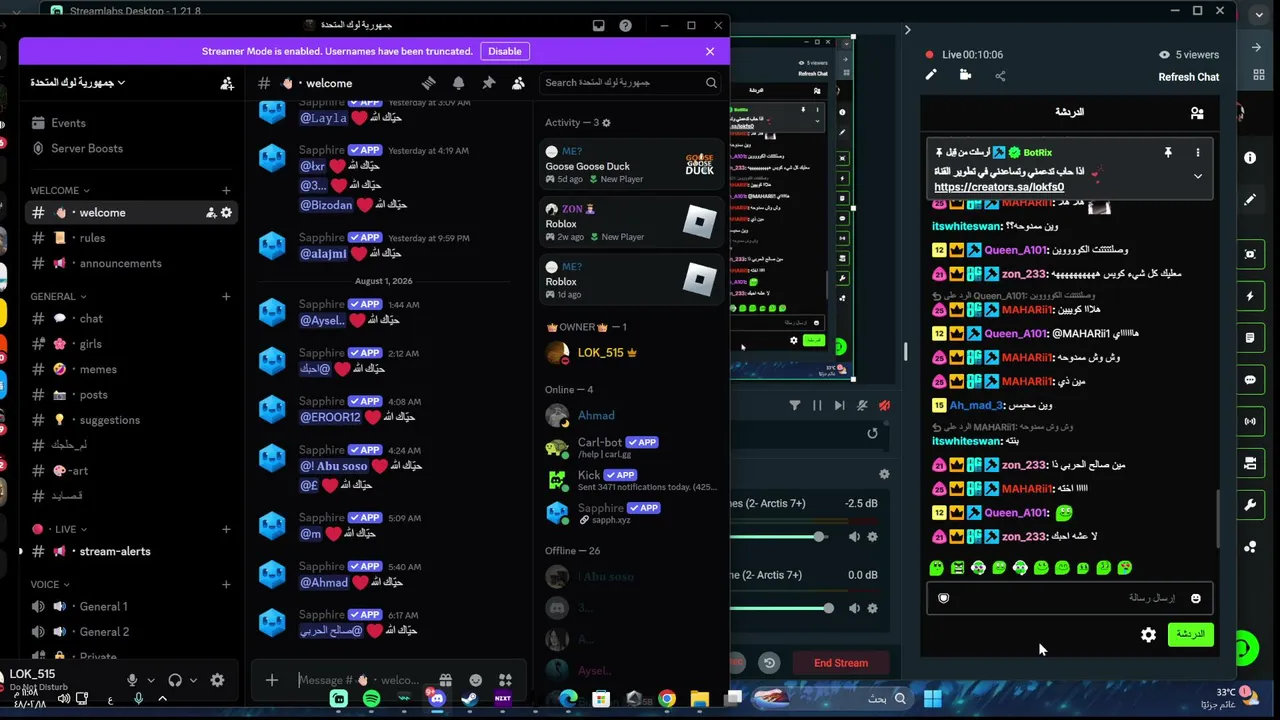This screenshot has width=1280, height=720.
Task: Pause the Streamlabs events feed
Action: point(817,405)
